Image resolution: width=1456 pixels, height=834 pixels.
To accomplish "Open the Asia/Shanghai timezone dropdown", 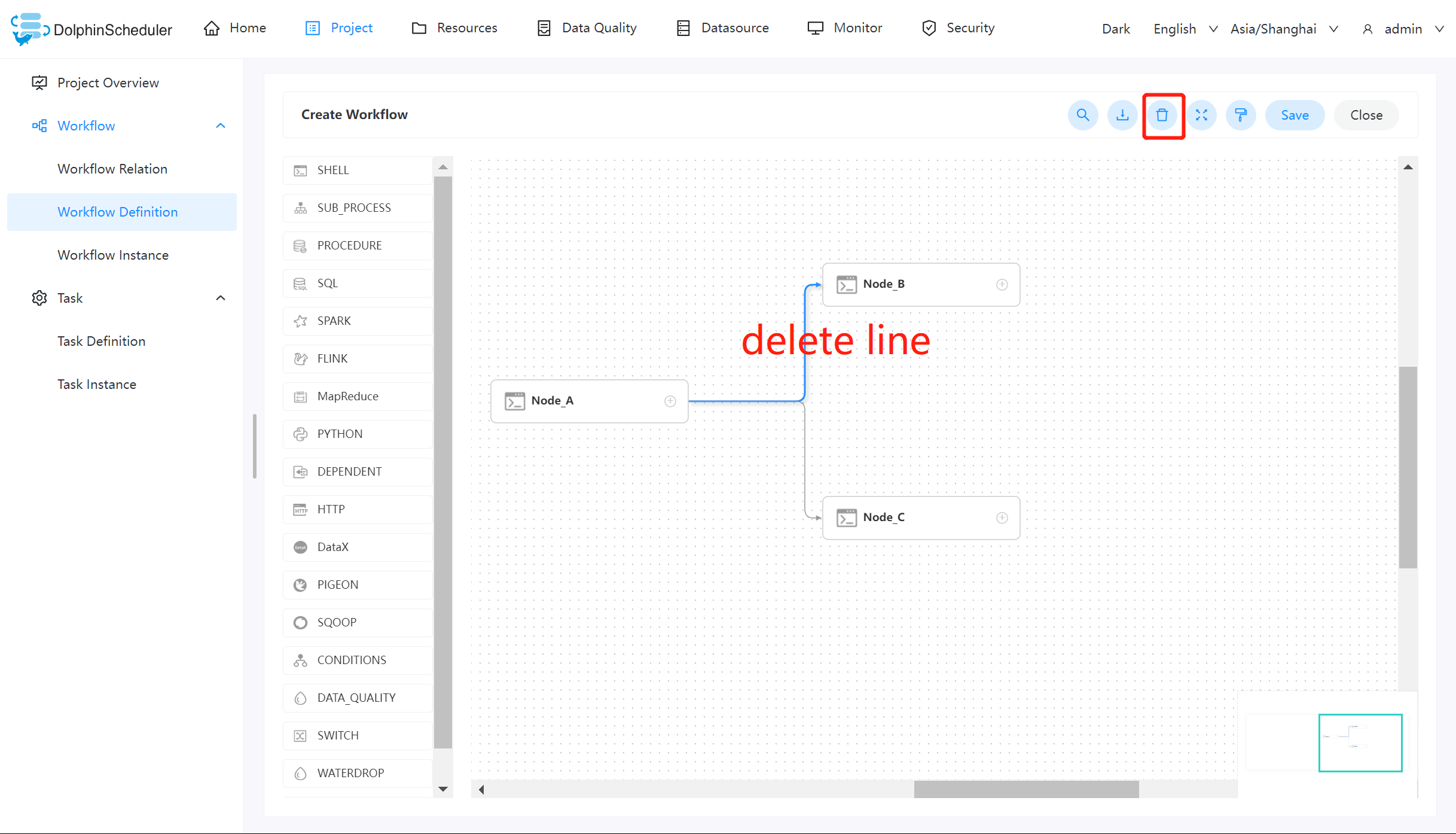I will click(x=1284, y=28).
